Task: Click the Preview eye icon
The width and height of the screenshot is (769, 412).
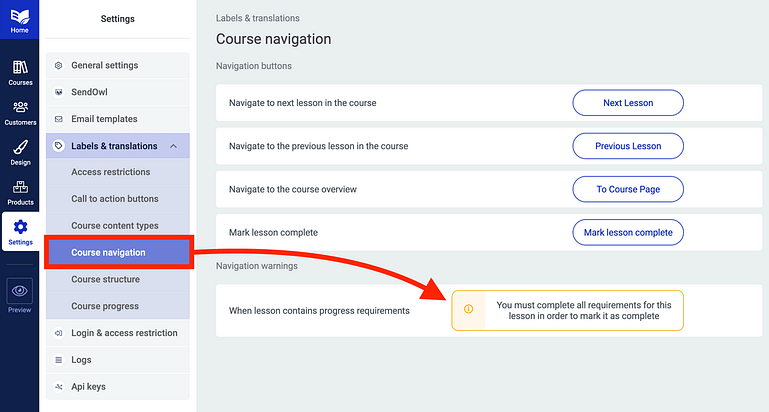Action: (x=20, y=291)
